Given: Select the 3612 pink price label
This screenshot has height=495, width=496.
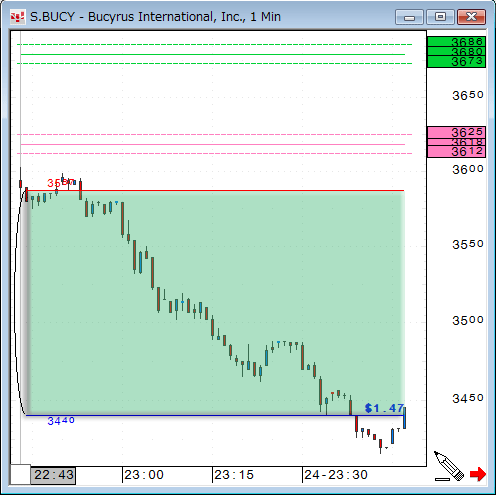Looking at the screenshot, I should tap(456, 152).
